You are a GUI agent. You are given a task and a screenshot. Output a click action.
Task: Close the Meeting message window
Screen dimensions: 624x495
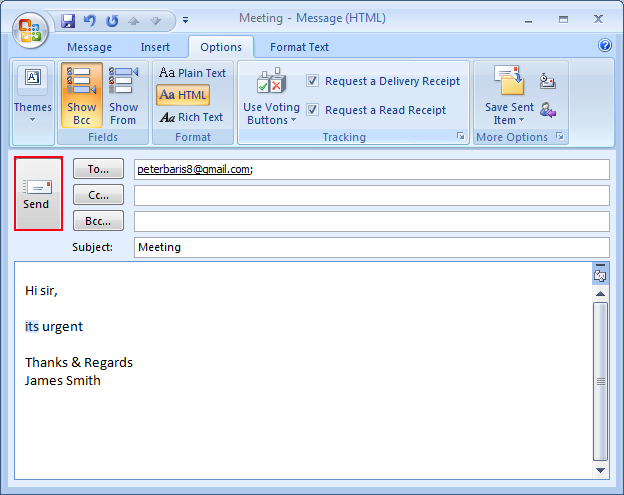click(598, 19)
